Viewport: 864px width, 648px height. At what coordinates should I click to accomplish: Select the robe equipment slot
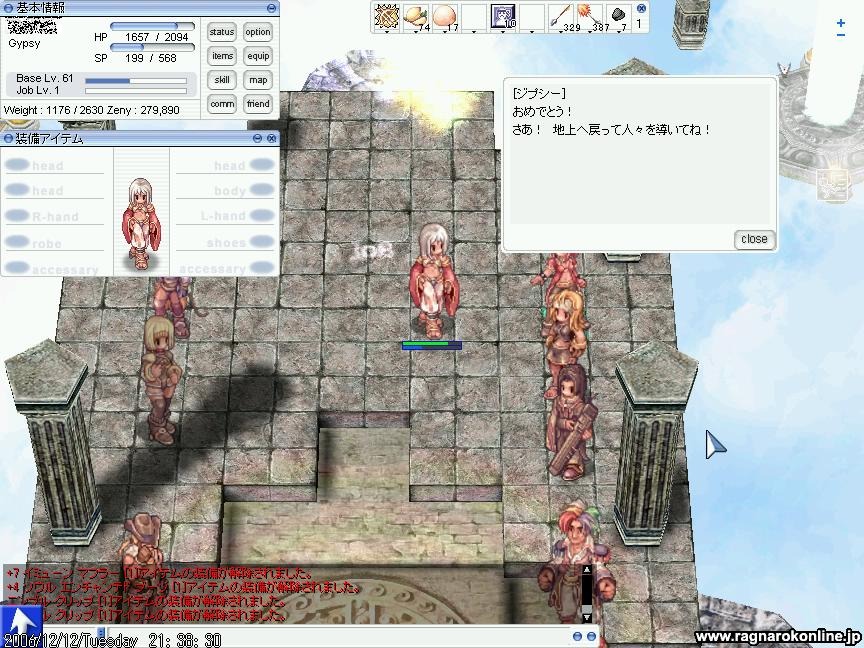[x=55, y=242]
